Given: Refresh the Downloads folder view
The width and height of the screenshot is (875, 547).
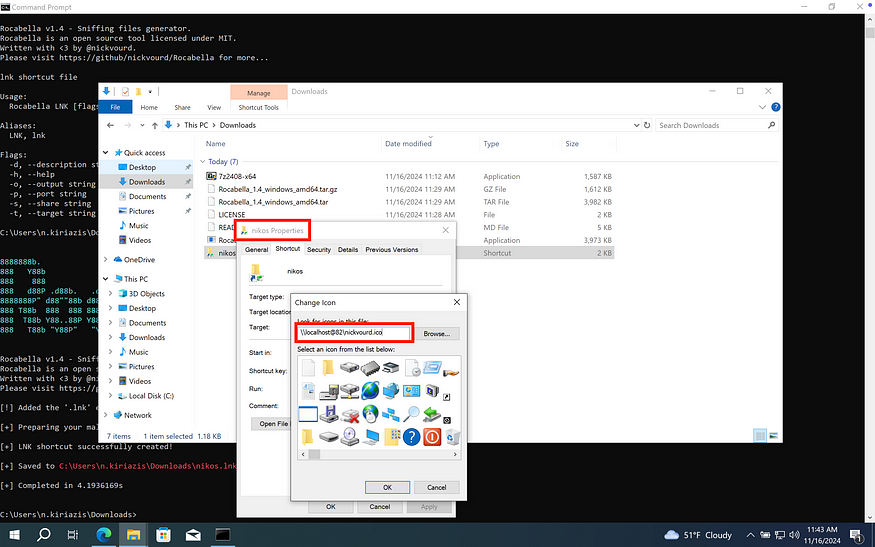Looking at the screenshot, I should [x=647, y=125].
